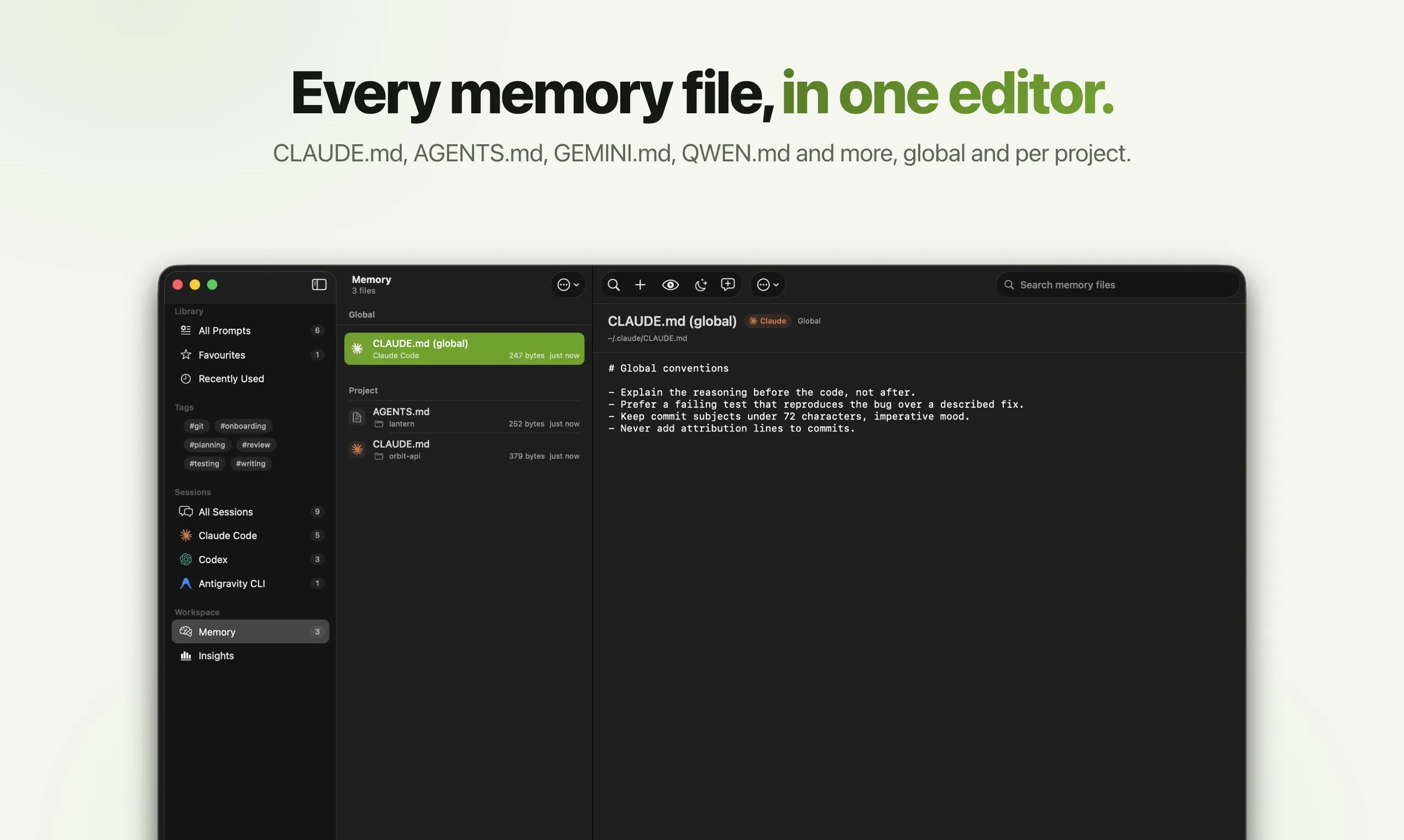Screen dimensions: 1404x840
Task: Select Memory in Workspace
Action: 250,632
